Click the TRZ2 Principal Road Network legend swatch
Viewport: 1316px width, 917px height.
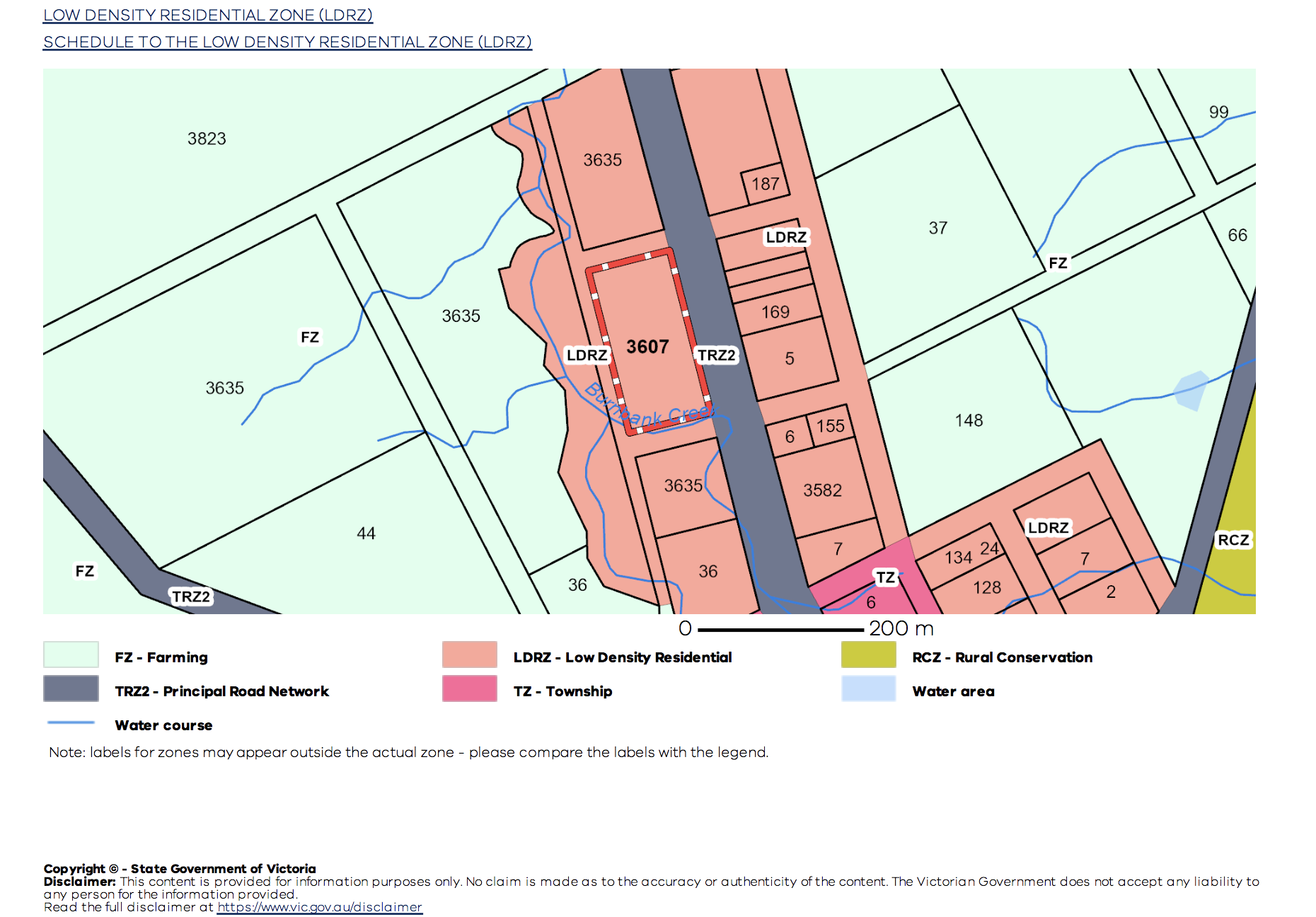(x=71, y=688)
